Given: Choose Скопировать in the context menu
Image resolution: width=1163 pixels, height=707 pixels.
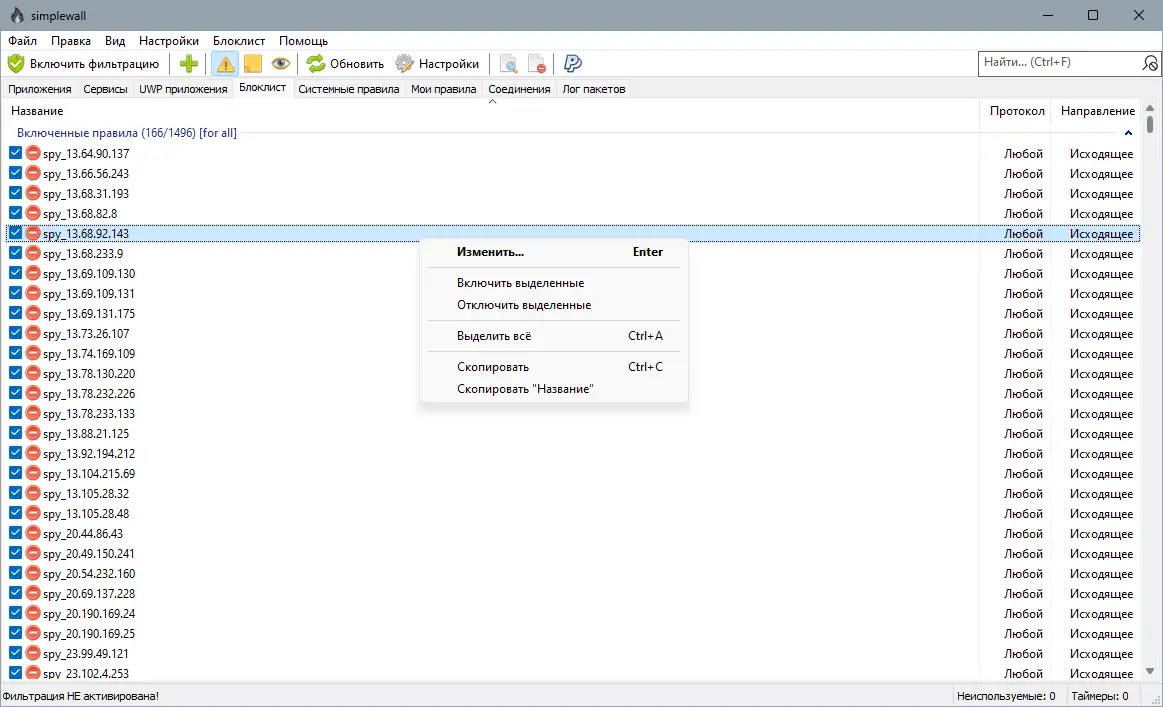Looking at the screenshot, I should pyautogui.click(x=554, y=366).
